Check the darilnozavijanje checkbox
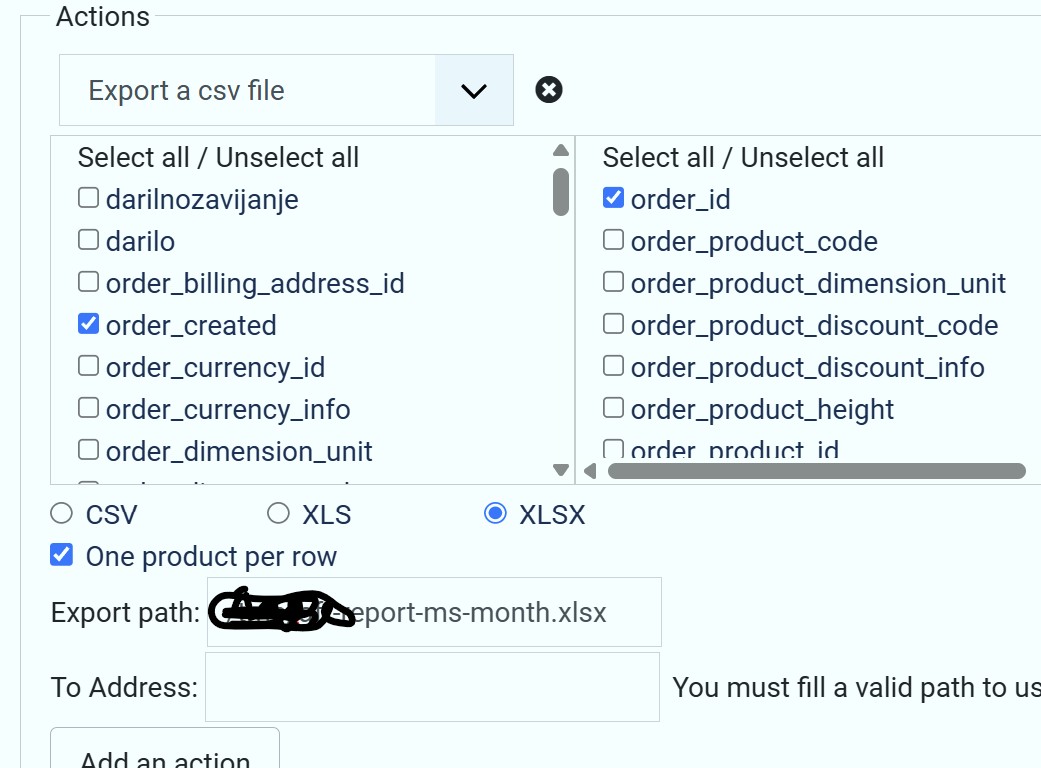Image resolution: width=1041 pixels, height=768 pixels. (x=88, y=198)
